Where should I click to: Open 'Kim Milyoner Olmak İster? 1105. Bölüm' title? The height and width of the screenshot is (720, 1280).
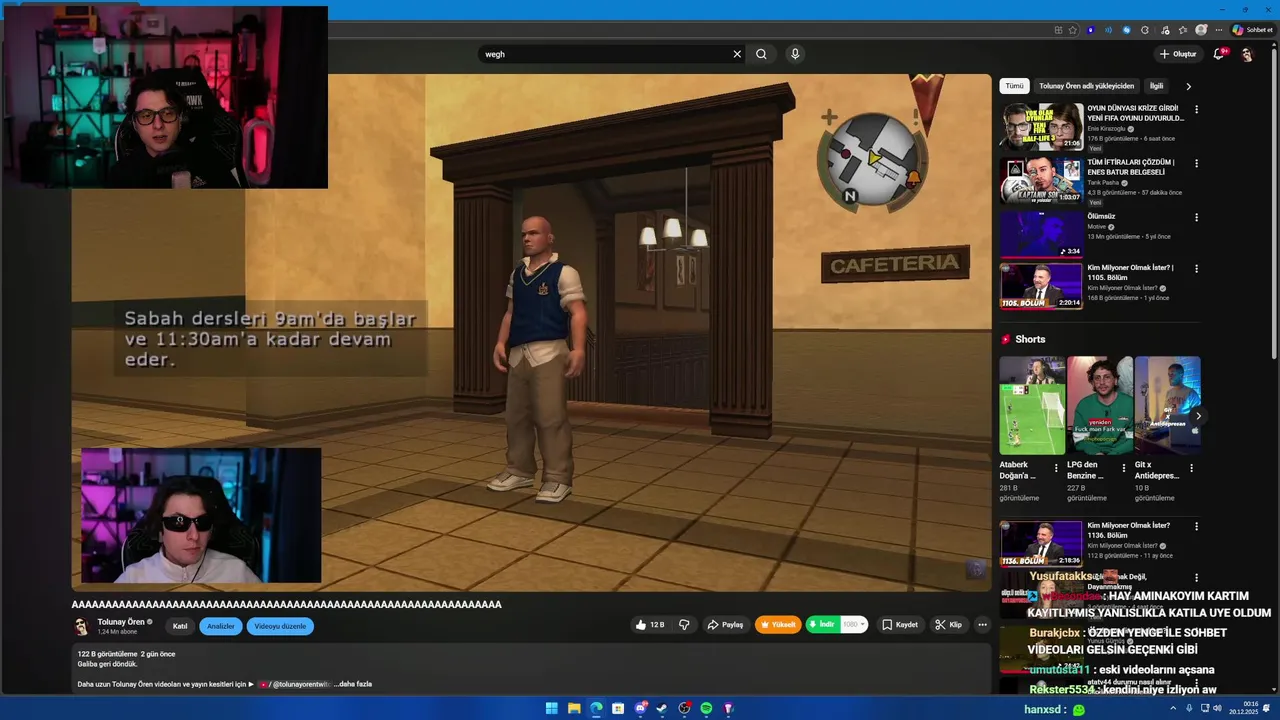1130,272
